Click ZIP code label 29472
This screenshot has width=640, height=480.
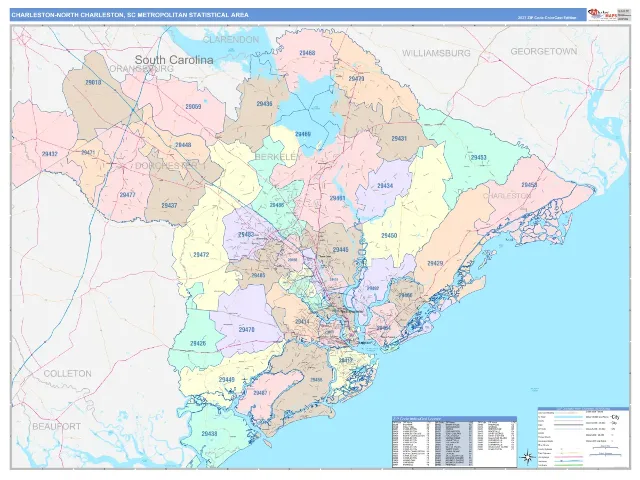tap(201, 255)
